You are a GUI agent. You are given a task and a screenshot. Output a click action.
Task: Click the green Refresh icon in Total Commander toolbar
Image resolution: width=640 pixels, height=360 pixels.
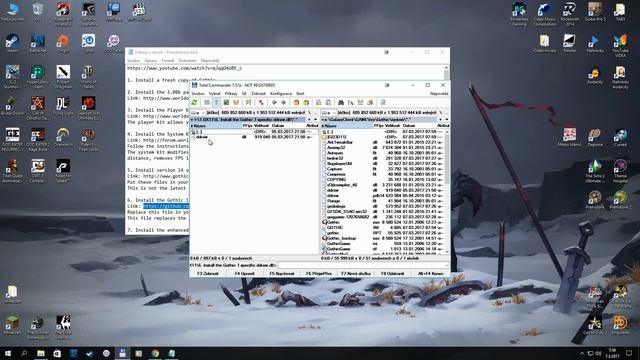pos(195,102)
